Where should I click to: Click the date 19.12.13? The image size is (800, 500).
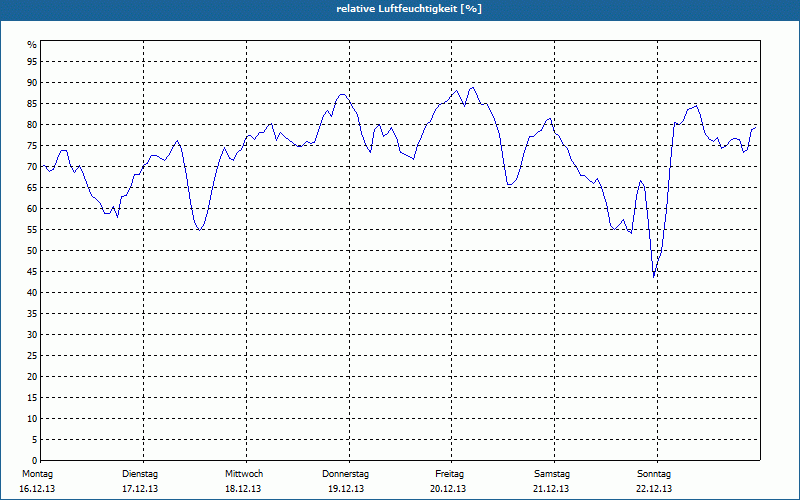click(346, 489)
